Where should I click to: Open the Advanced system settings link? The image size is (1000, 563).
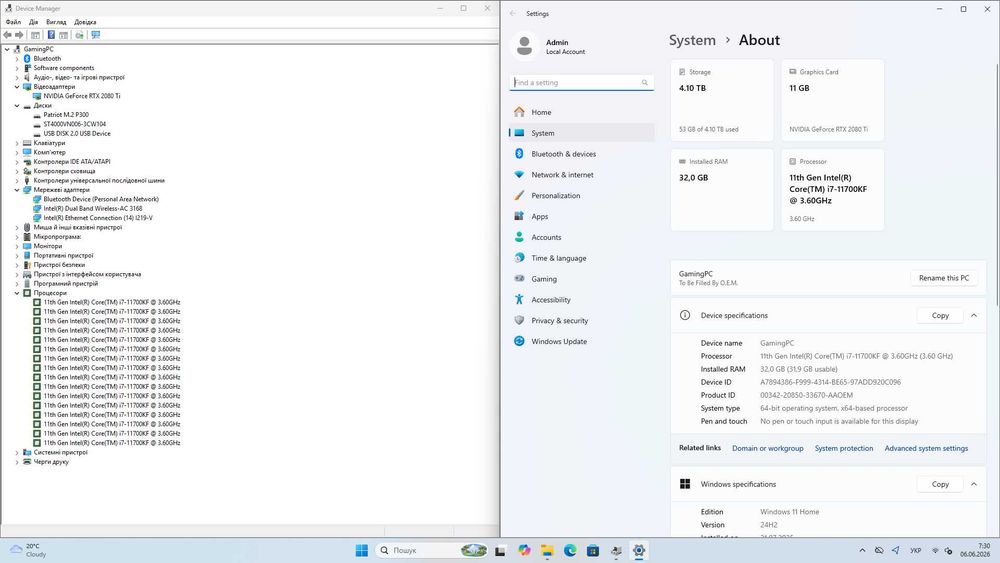pyautogui.click(x=926, y=448)
